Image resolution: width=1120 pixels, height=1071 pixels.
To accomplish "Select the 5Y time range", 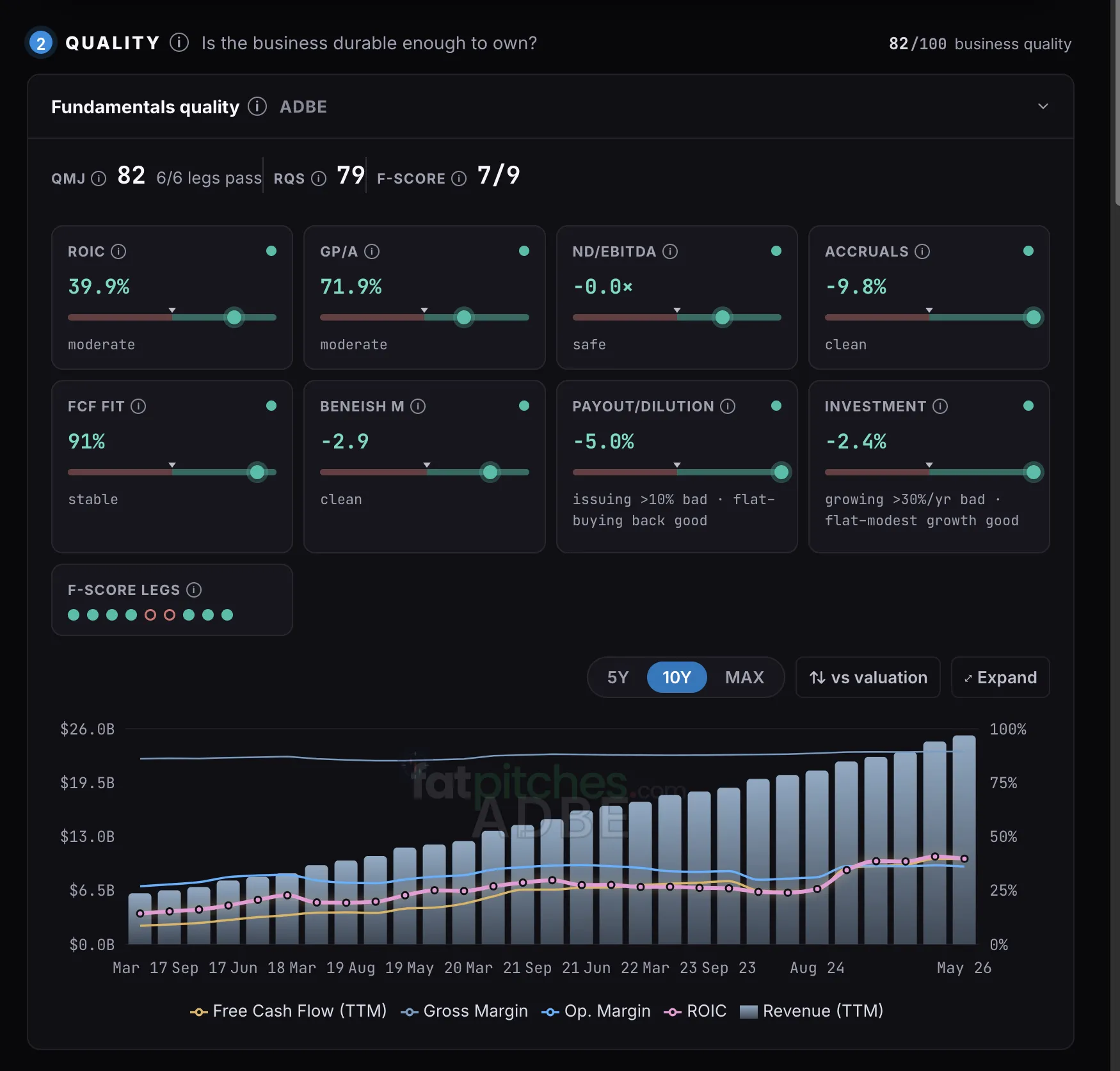I will [x=618, y=678].
